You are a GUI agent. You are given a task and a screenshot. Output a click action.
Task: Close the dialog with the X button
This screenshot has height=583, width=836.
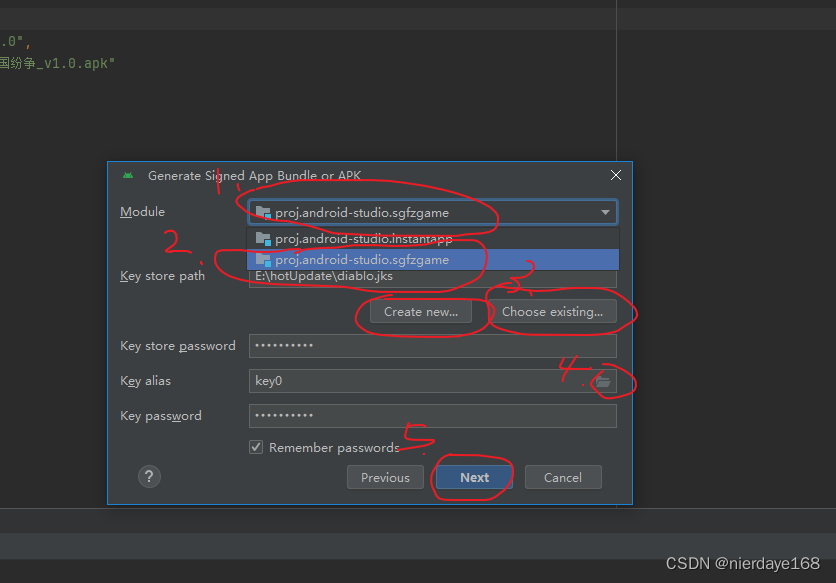616,175
